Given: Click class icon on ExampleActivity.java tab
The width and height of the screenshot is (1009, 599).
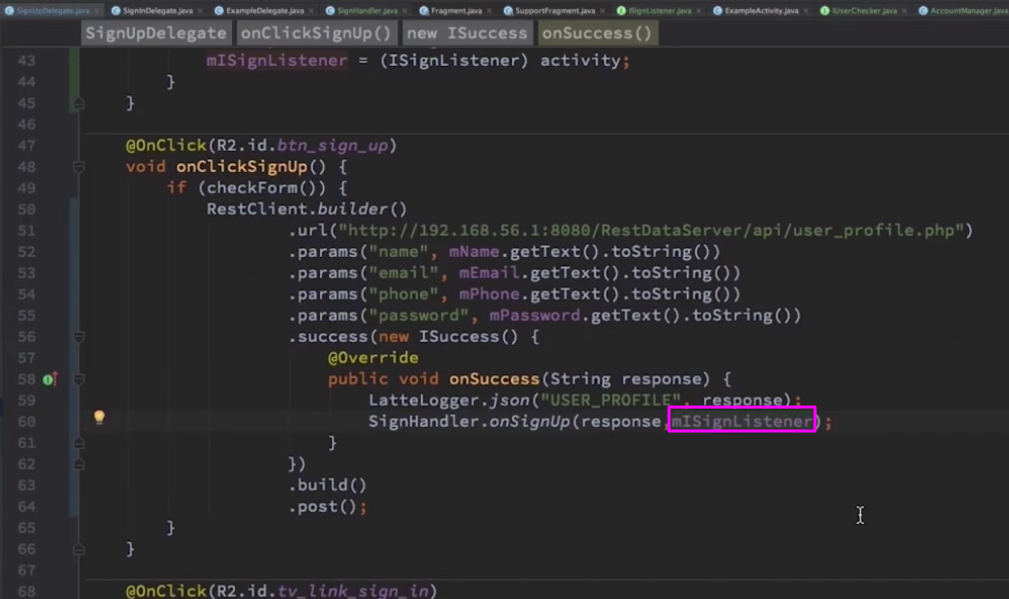Looking at the screenshot, I should [717, 10].
